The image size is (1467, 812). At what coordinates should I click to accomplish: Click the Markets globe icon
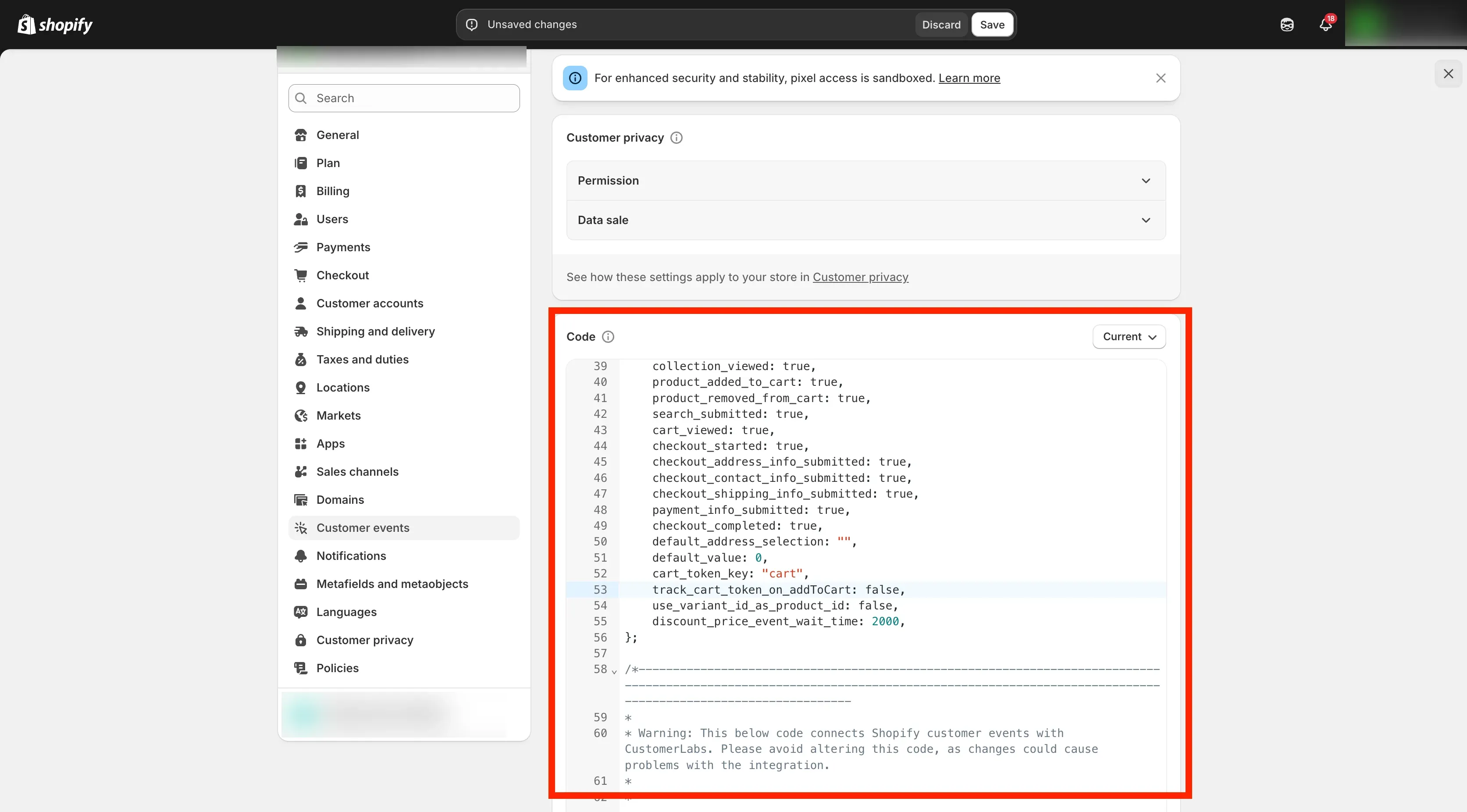point(301,416)
